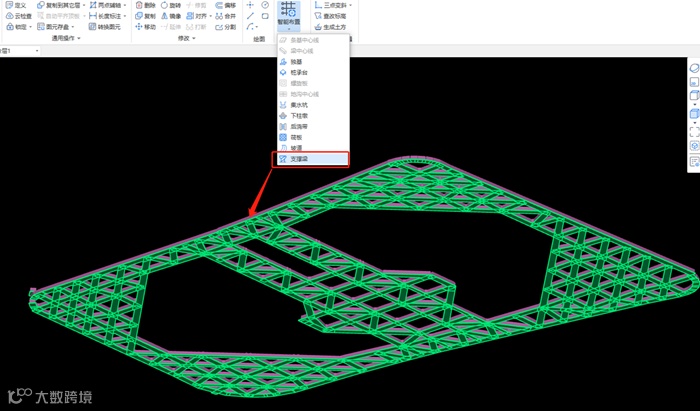Expand the 三点变斜 dropdown arrow
The height and width of the screenshot is (411, 700).
click(x=350, y=5)
